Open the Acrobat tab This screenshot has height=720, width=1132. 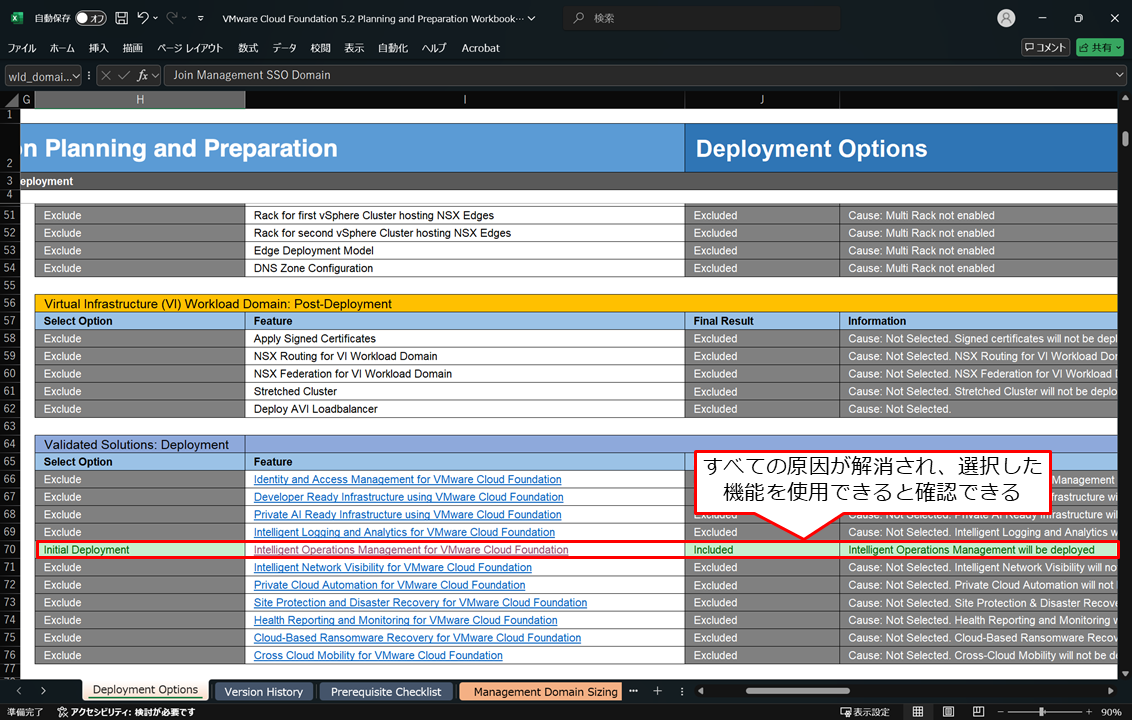pyautogui.click(x=480, y=48)
